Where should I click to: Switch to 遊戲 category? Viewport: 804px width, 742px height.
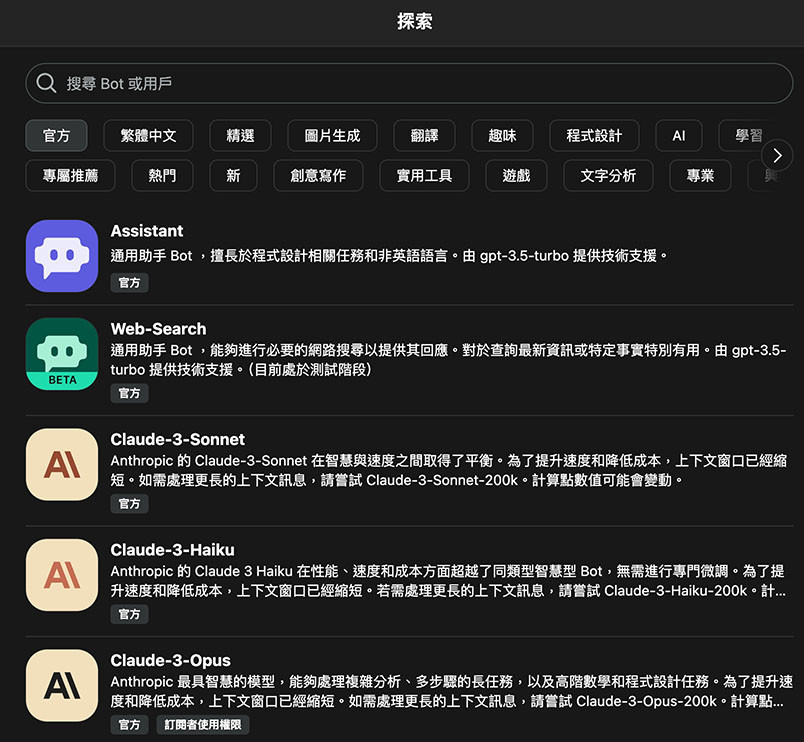click(516, 175)
